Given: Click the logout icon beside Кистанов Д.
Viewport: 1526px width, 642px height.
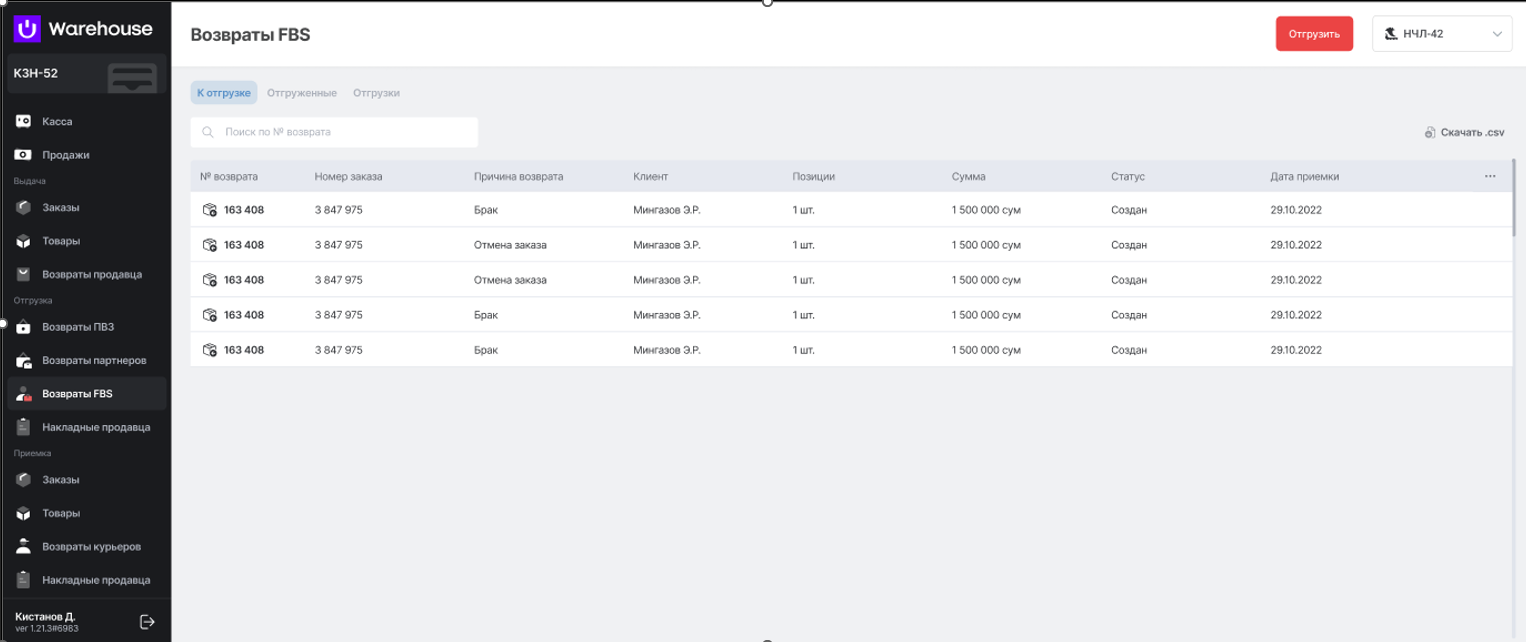Looking at the screenshot, I should (147, 622).
